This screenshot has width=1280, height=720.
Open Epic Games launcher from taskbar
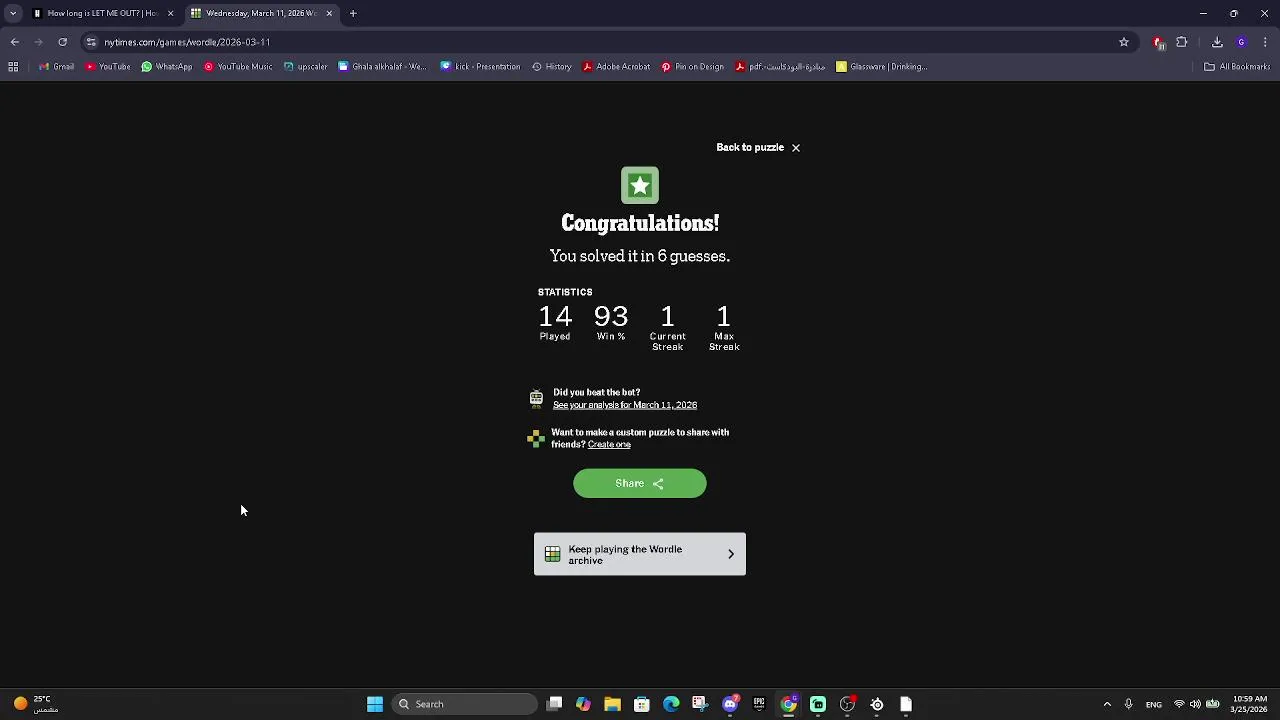point(759,705)
